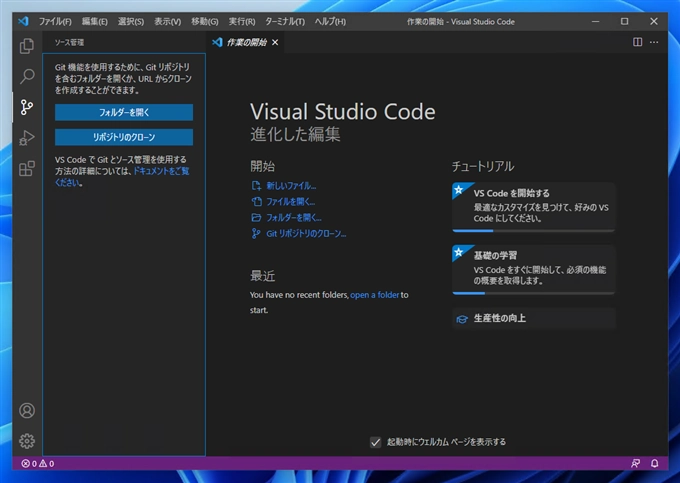Click the フォルダーを開く button in sidebar
The width and height of the screenshot is (680, 483).
124,112
